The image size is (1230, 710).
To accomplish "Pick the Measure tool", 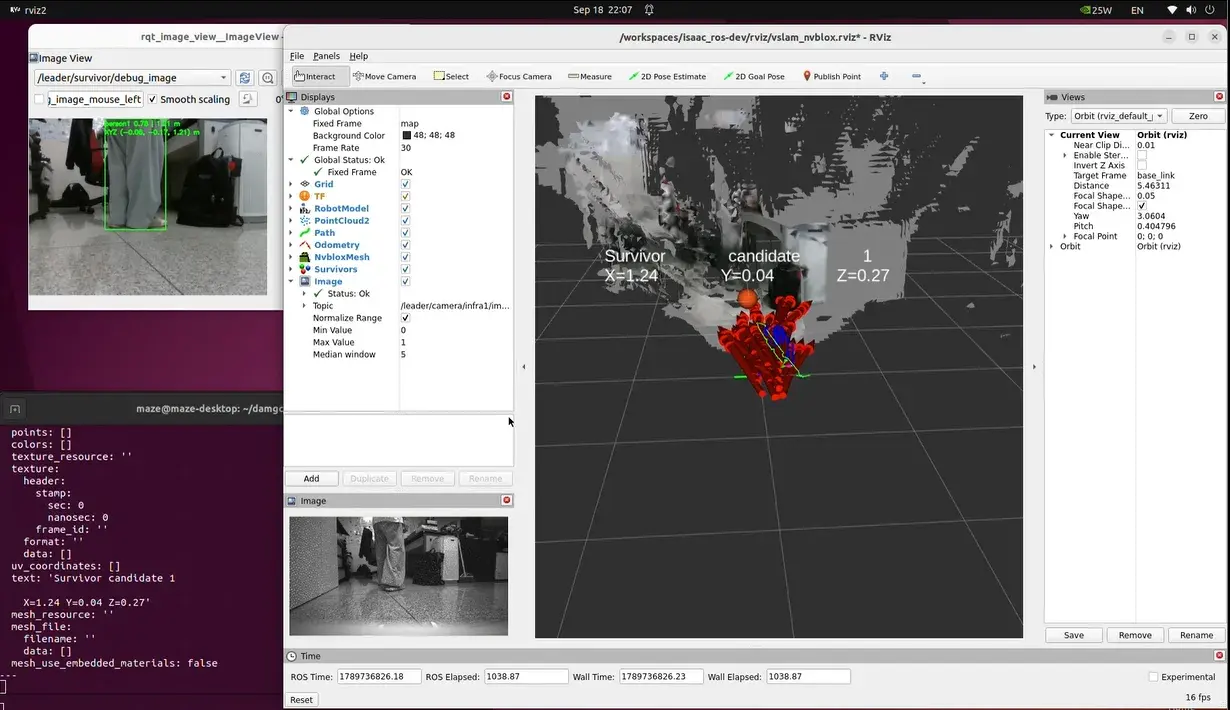I will click(x=589, y=76).
